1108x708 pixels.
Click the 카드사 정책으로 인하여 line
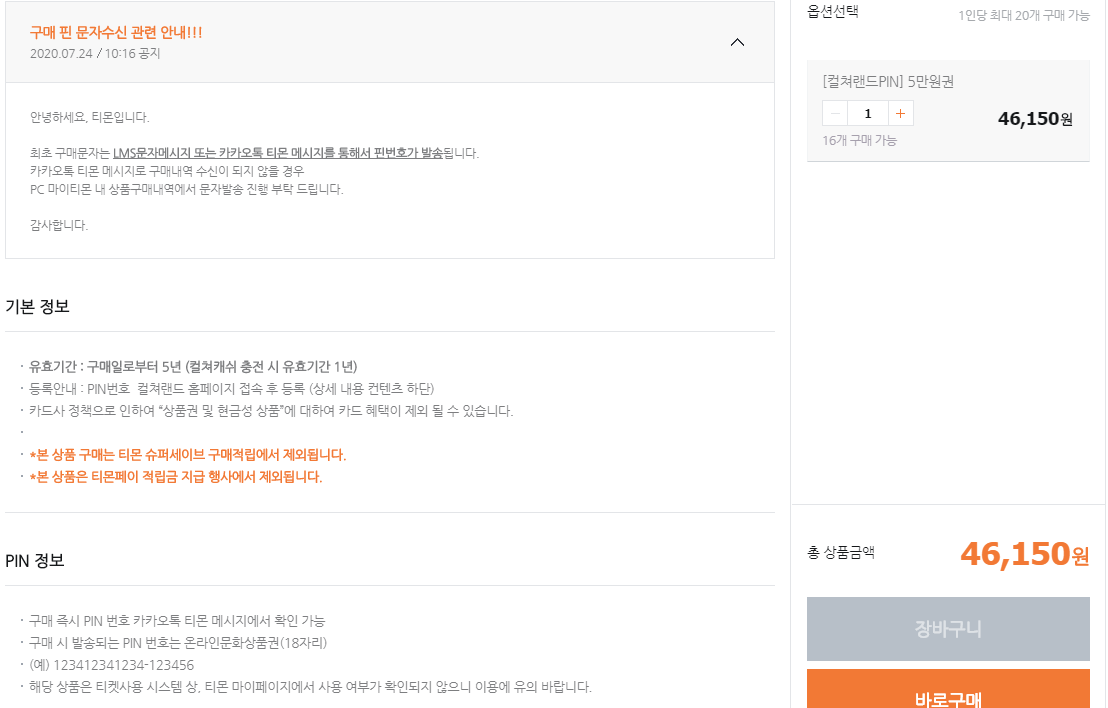[271, 411]
